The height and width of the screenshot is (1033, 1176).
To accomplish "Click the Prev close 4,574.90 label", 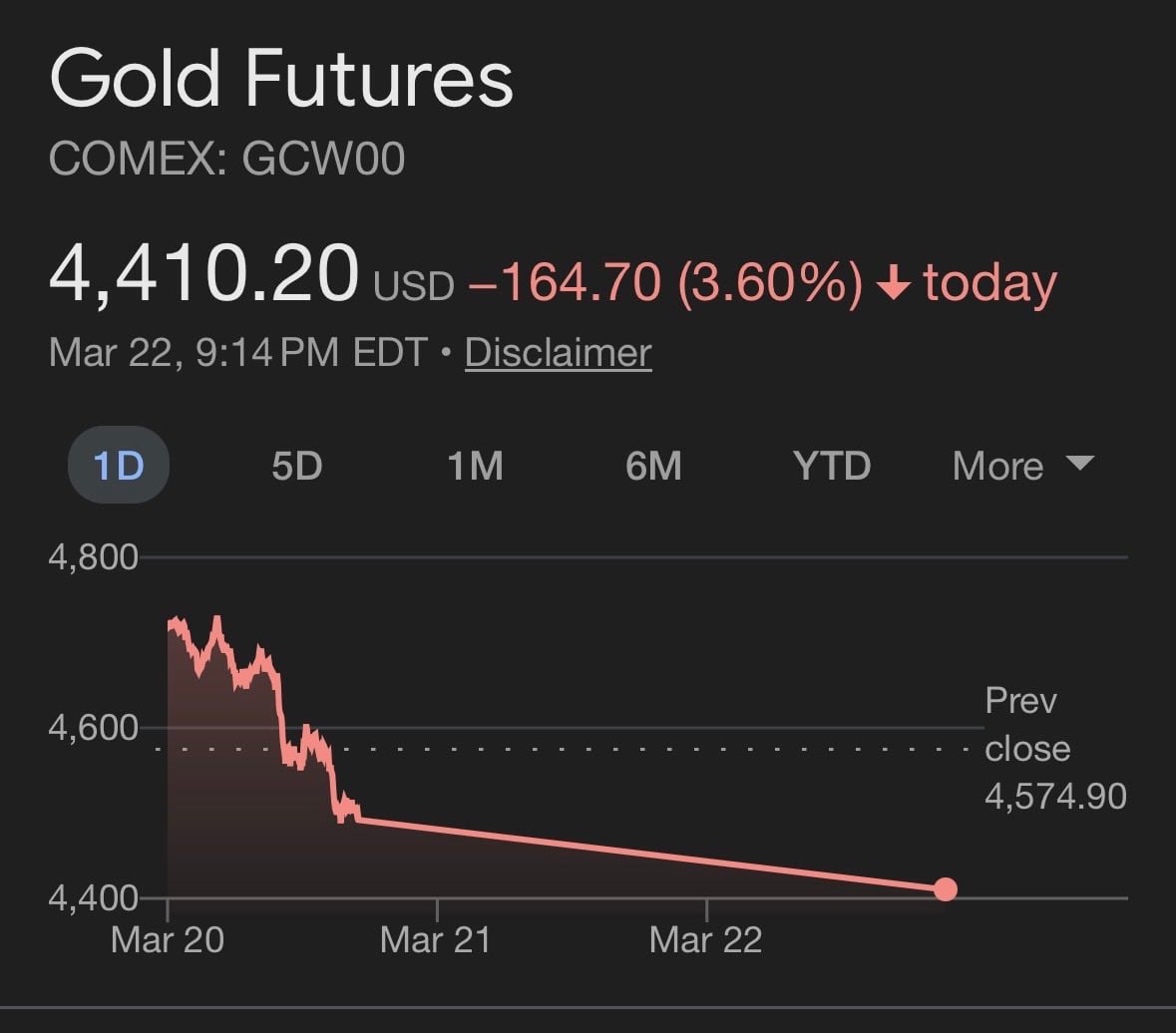I will click(1054, 748).
